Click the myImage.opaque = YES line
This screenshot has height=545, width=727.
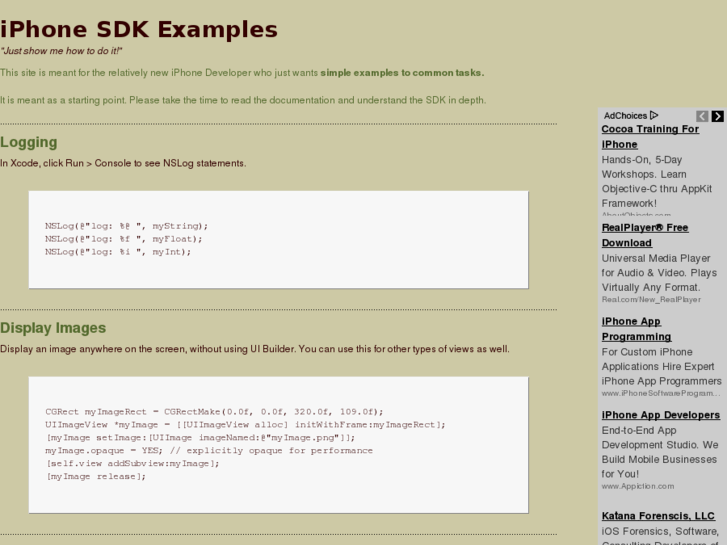[x=209, y=451]
